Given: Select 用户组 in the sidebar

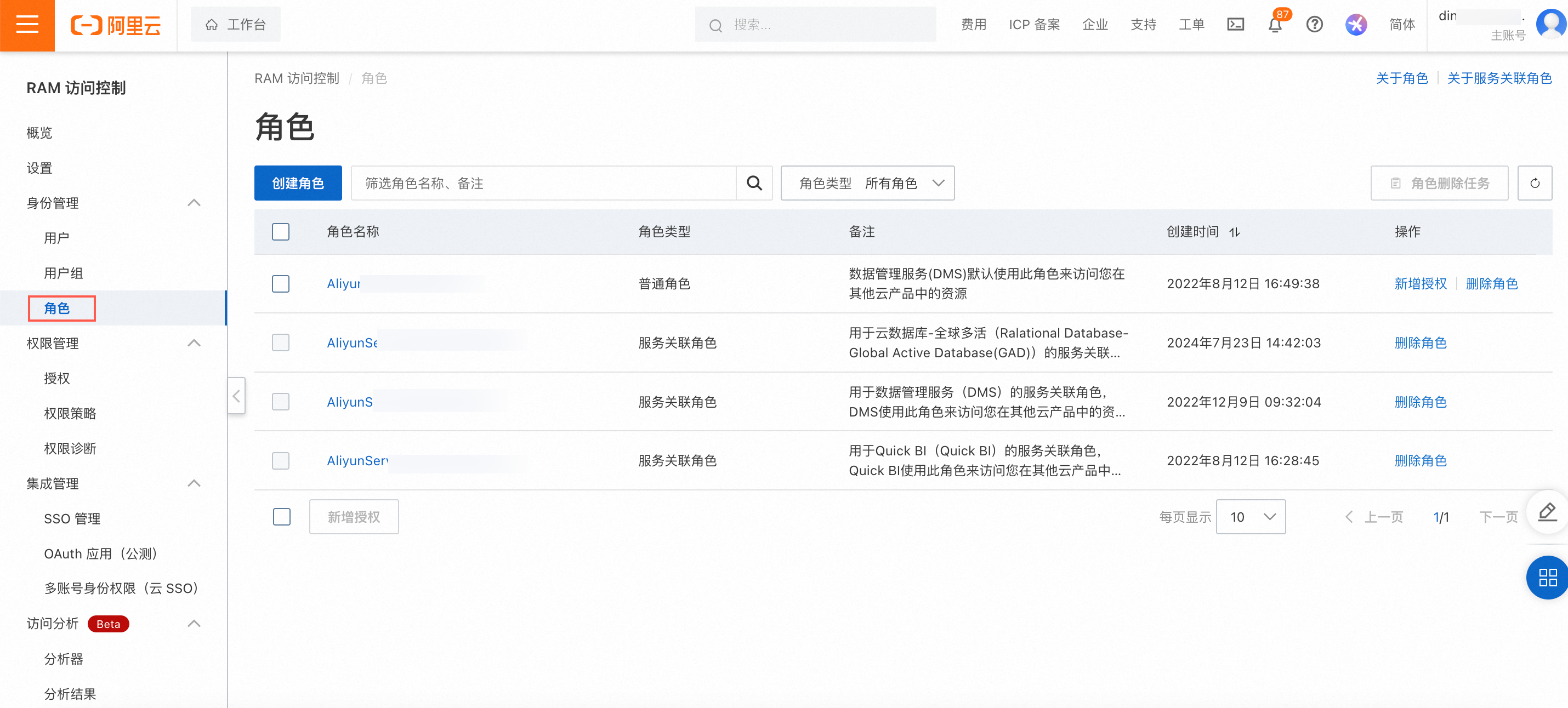Looking at the screenshot, I should (63, 273).
